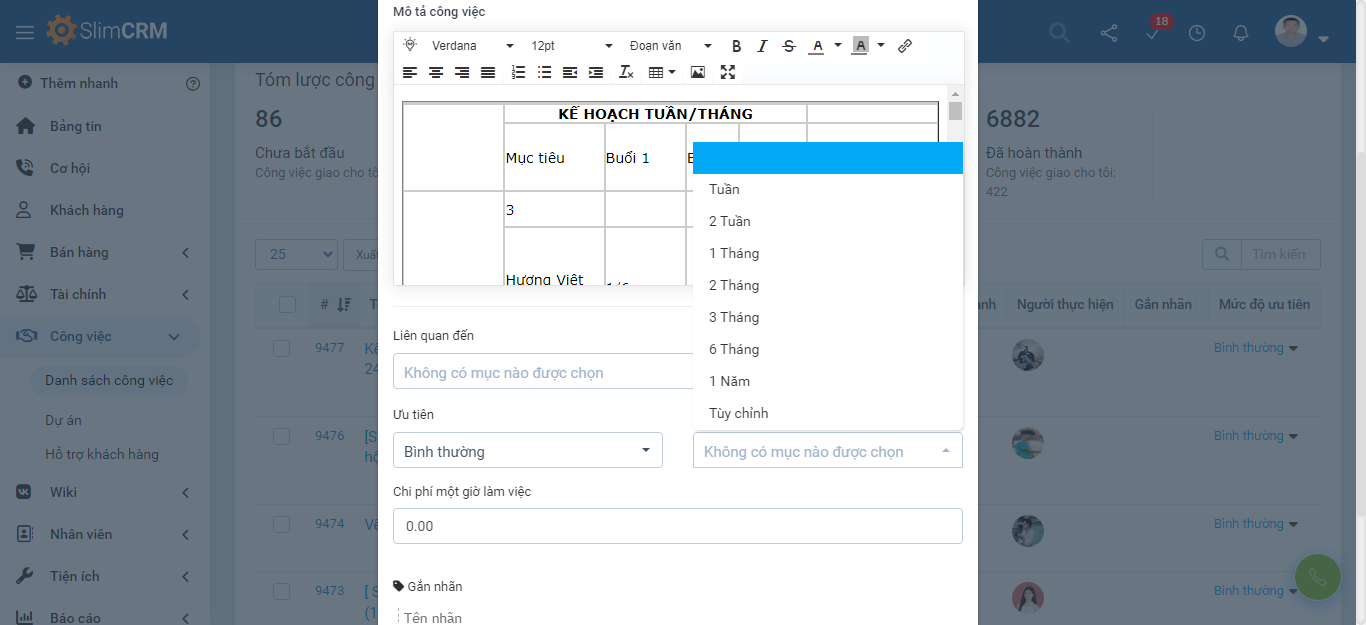Image resolution: width=1366 pixels, height=625 pixels.
Task: Select the checkbox for task 9476
Action: coord(282,436)
